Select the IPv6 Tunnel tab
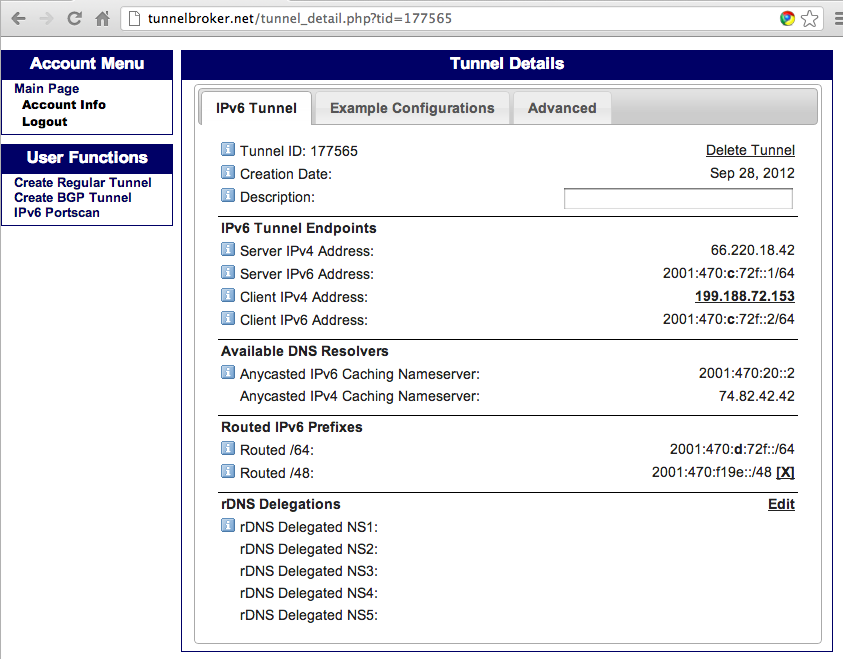 click(256, 108)
